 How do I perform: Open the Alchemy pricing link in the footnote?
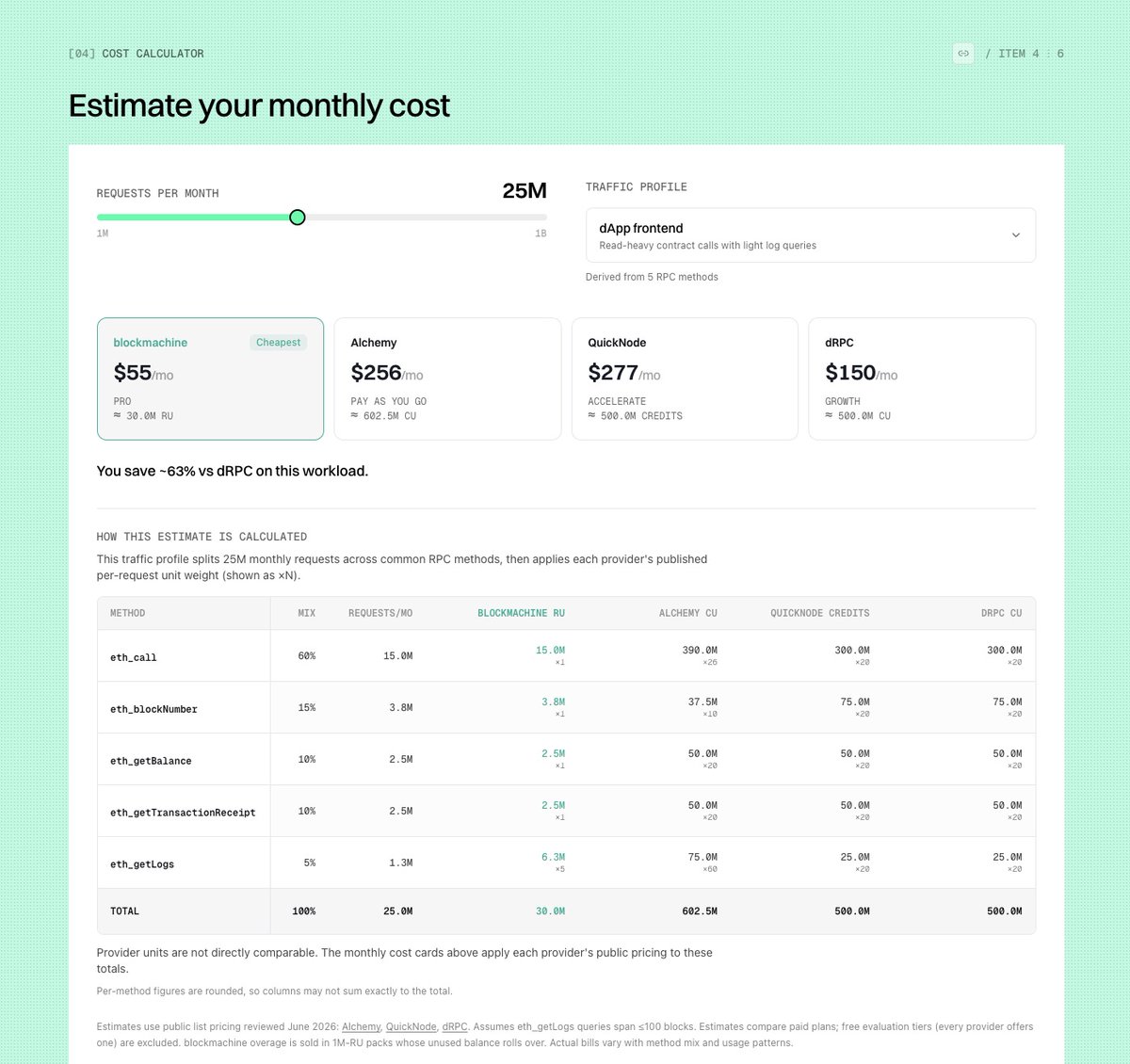click(x=361, y=1027)
